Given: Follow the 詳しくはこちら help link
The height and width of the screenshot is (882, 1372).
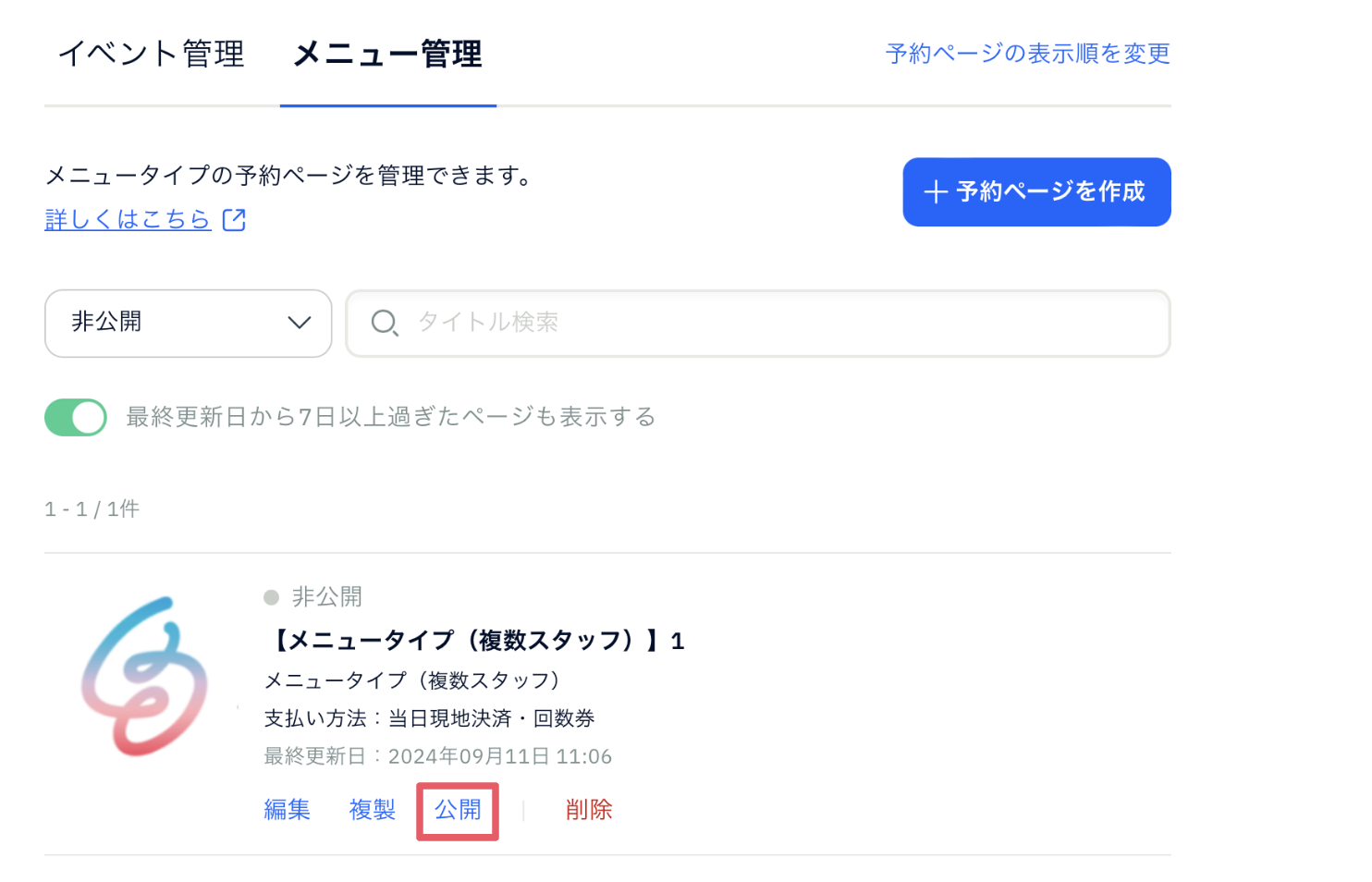Looking at the screenshot, I should (x=128, y=219).
